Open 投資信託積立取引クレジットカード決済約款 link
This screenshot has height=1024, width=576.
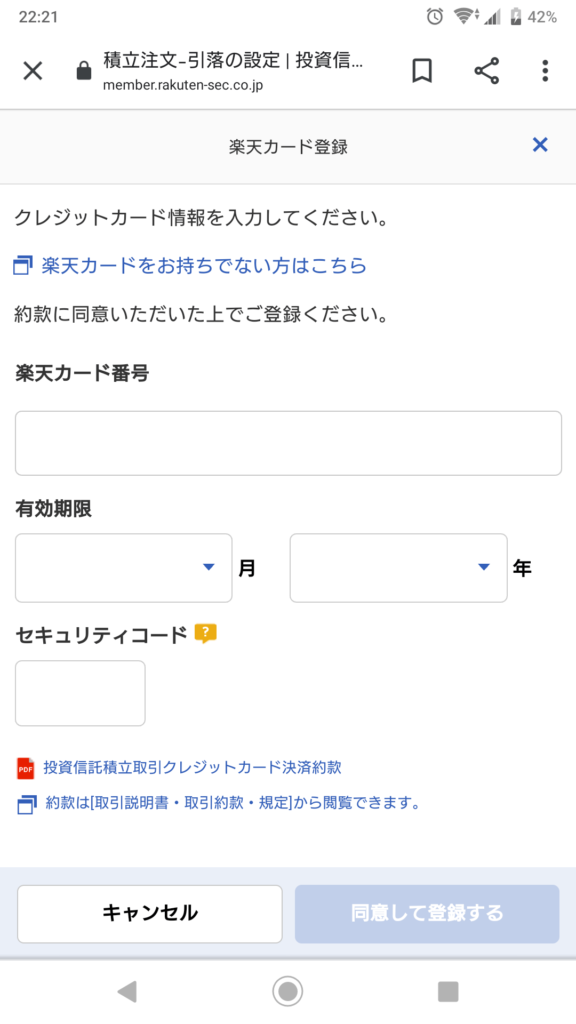(193, 767)
